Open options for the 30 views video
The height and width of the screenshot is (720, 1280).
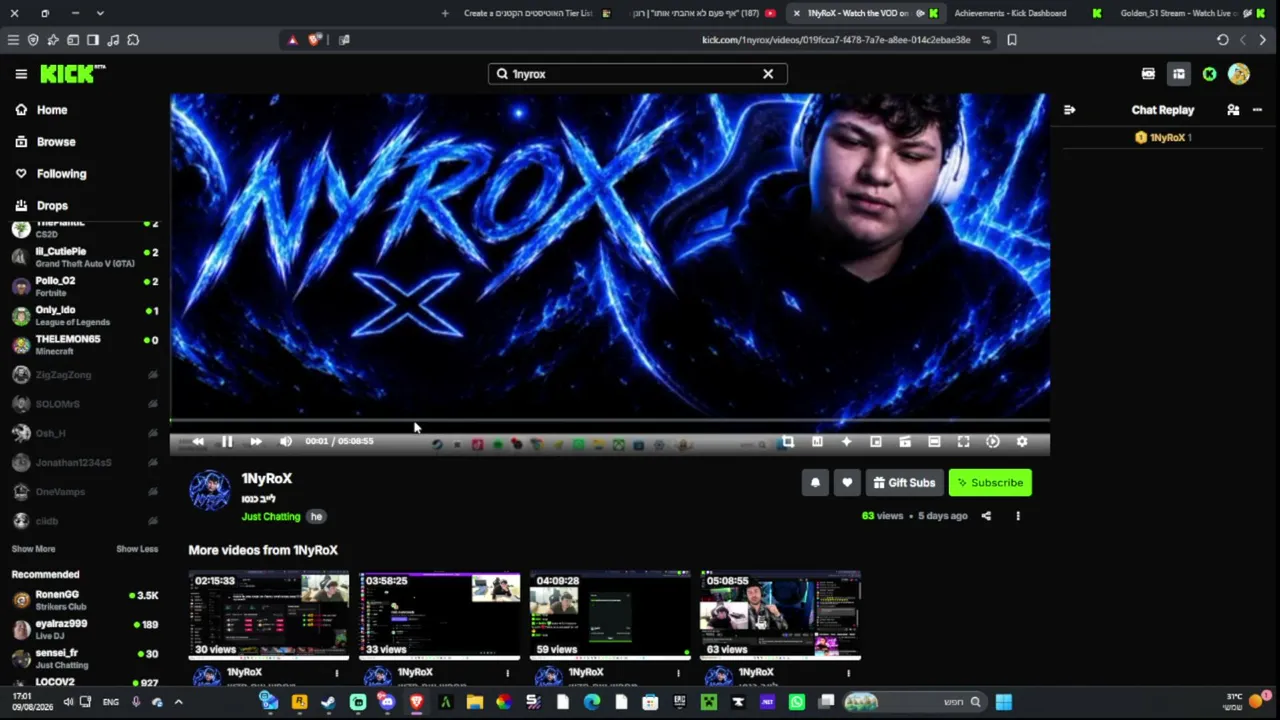336,673
